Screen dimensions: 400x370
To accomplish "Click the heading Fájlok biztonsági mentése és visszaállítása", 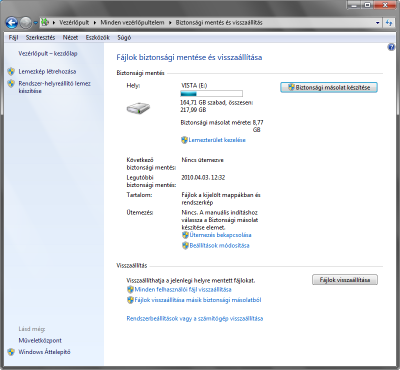I will pos(189,57).
